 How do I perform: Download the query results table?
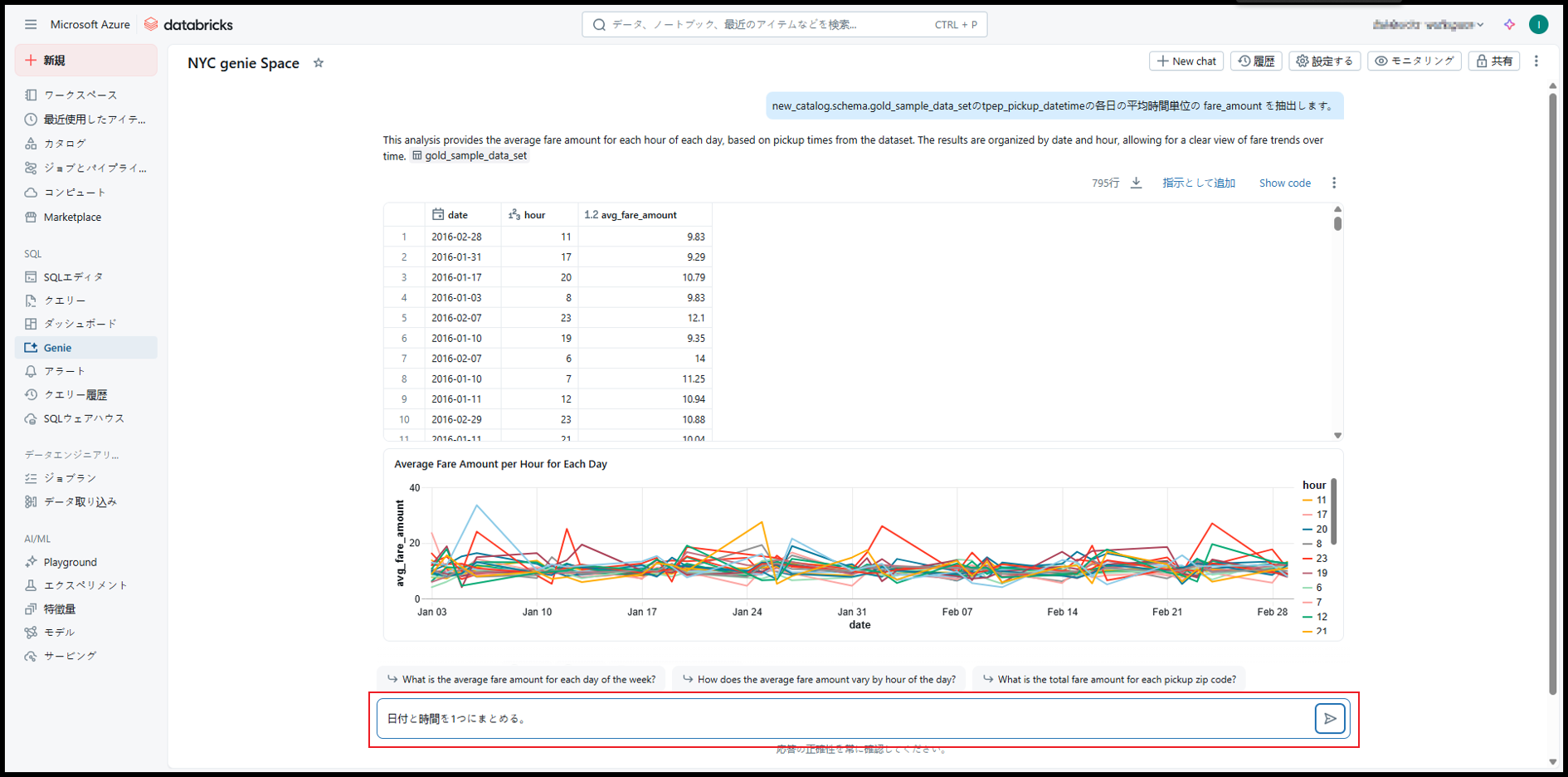pos(1136,183)
